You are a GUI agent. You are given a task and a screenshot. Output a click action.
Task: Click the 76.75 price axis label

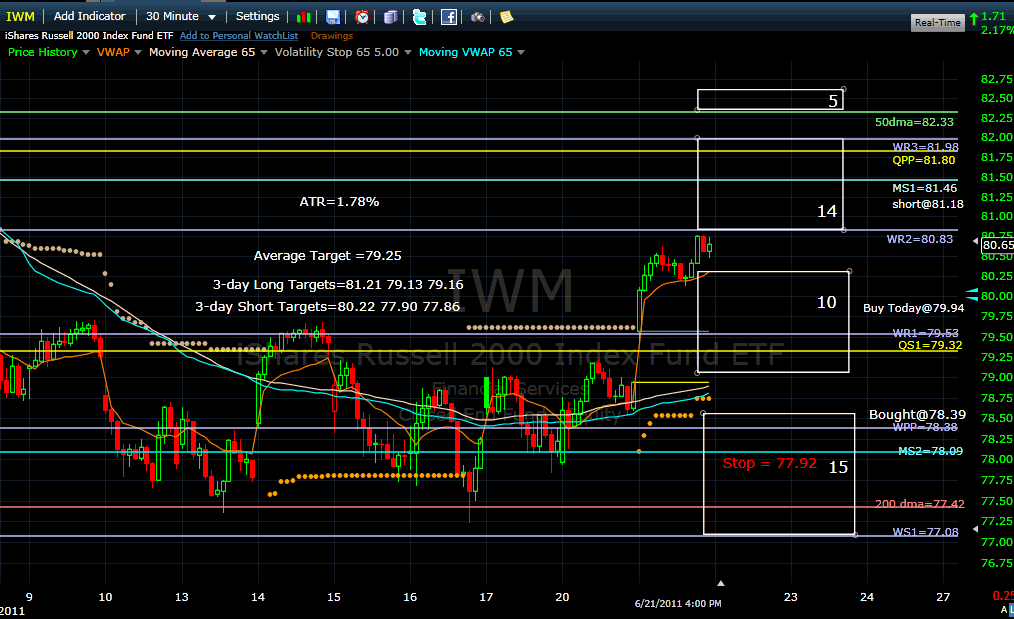[997, 563]
